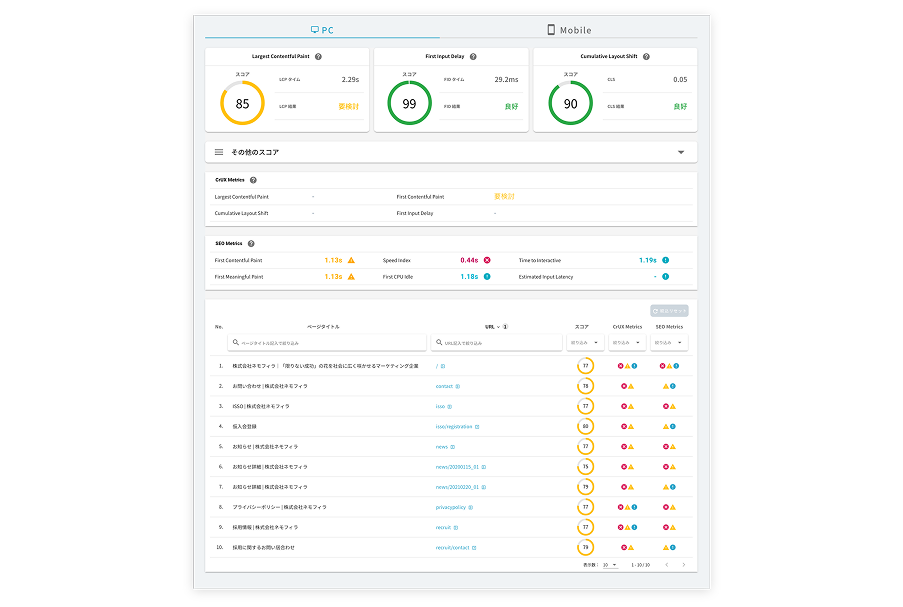This screenshot has height=607, width=903.
Task: Click red error icon for Speed Index
Action: [487, 260]
